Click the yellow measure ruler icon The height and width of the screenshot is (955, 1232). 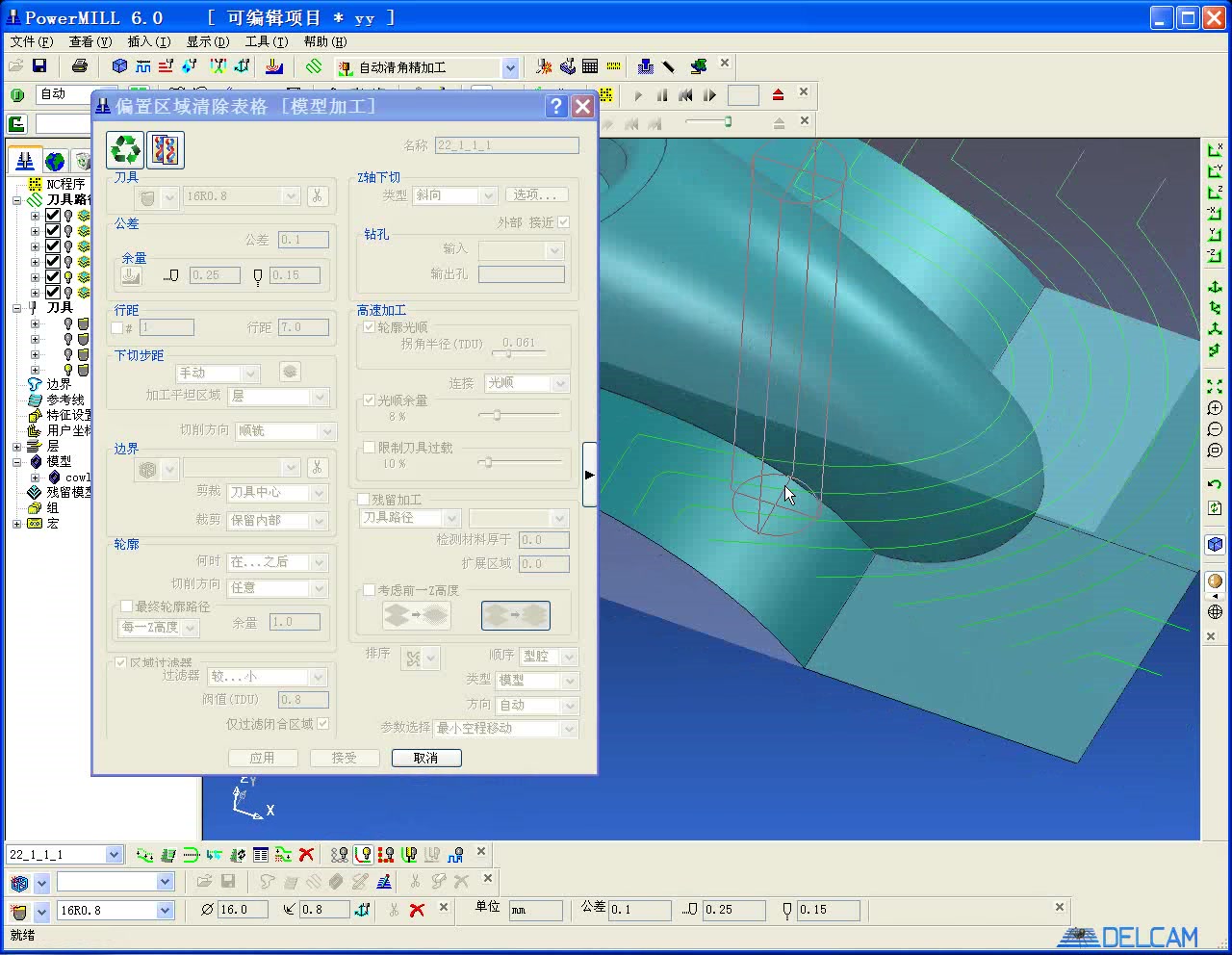613,65
